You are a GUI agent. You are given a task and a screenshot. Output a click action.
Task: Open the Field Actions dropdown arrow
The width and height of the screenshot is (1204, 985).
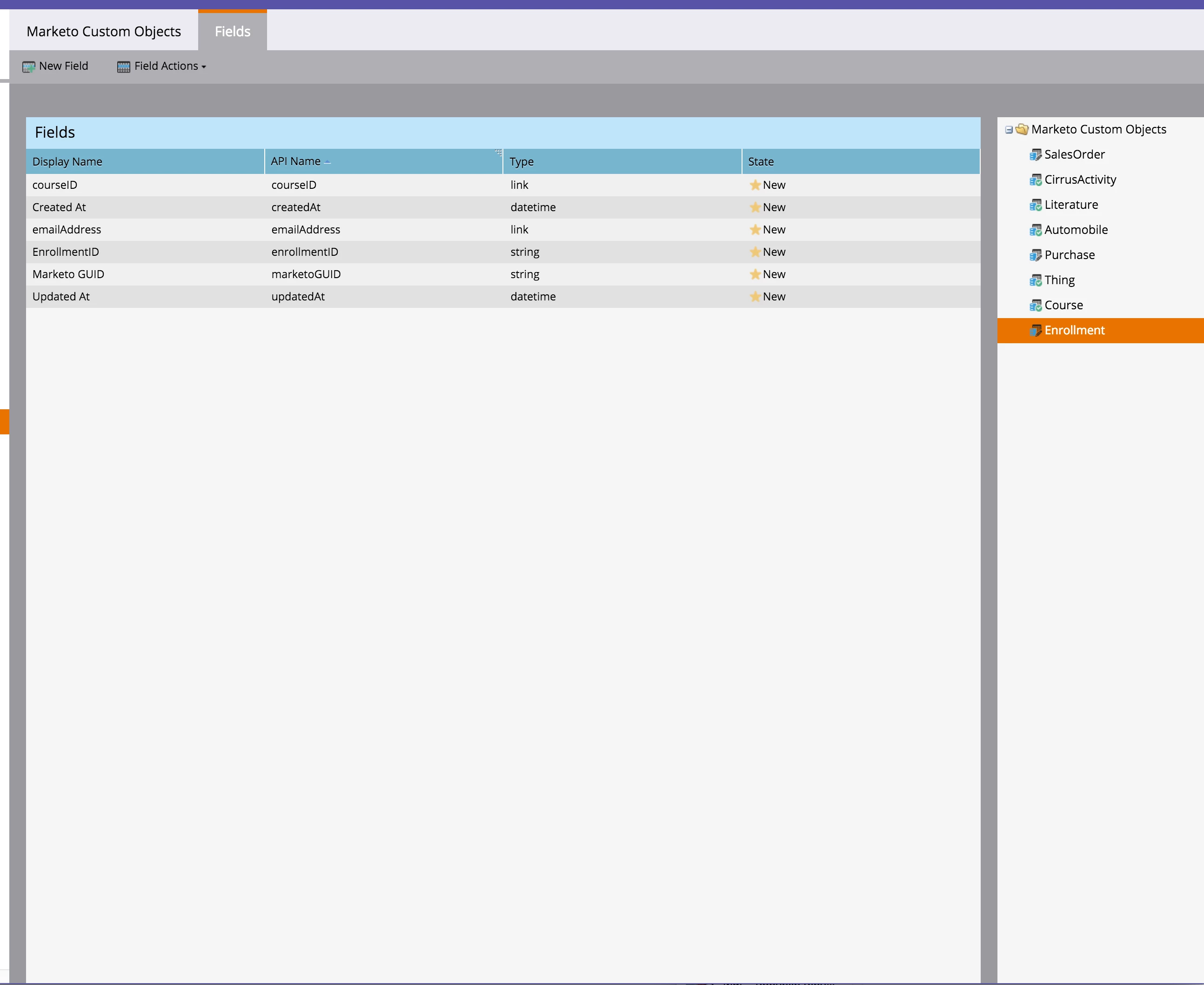click(x=204, y=67)
